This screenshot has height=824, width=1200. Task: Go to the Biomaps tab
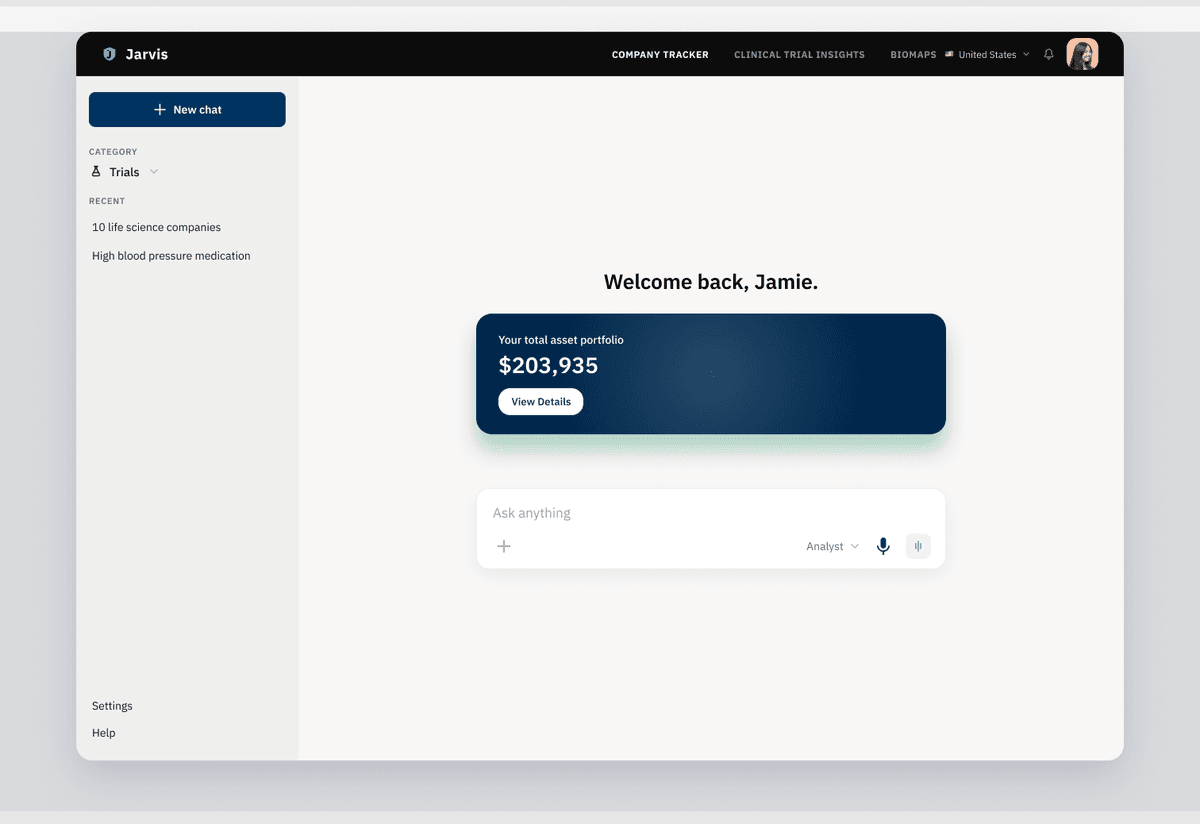coord(913,55)
